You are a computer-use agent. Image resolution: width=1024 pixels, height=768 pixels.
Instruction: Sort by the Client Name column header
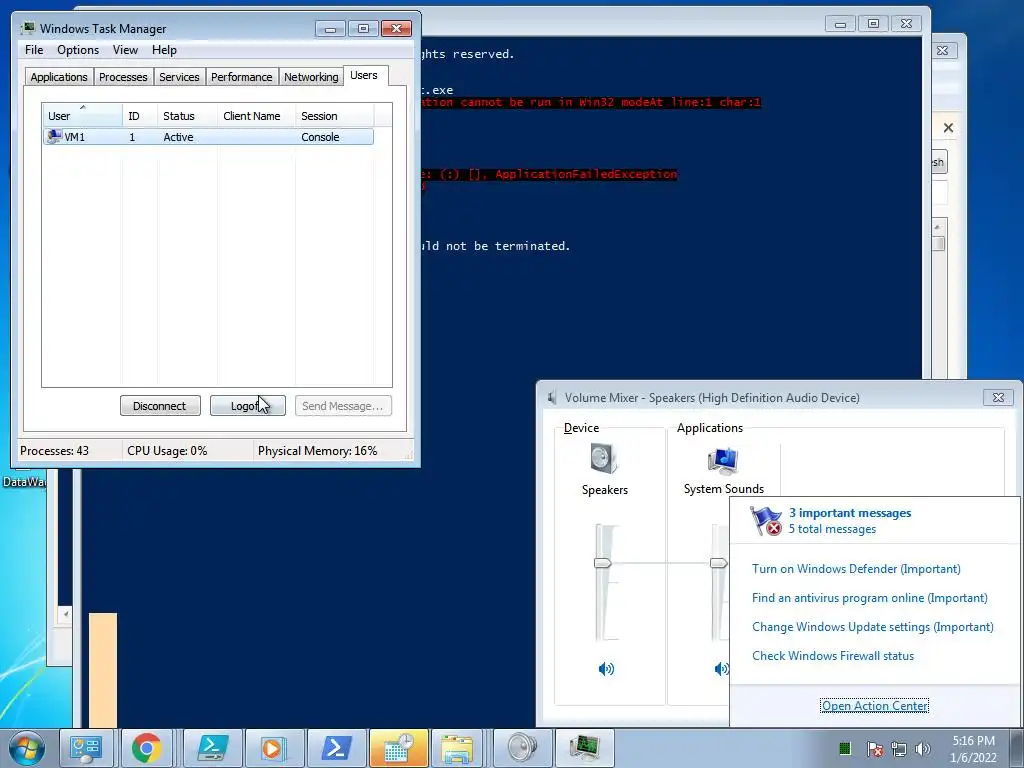(256, 116)
